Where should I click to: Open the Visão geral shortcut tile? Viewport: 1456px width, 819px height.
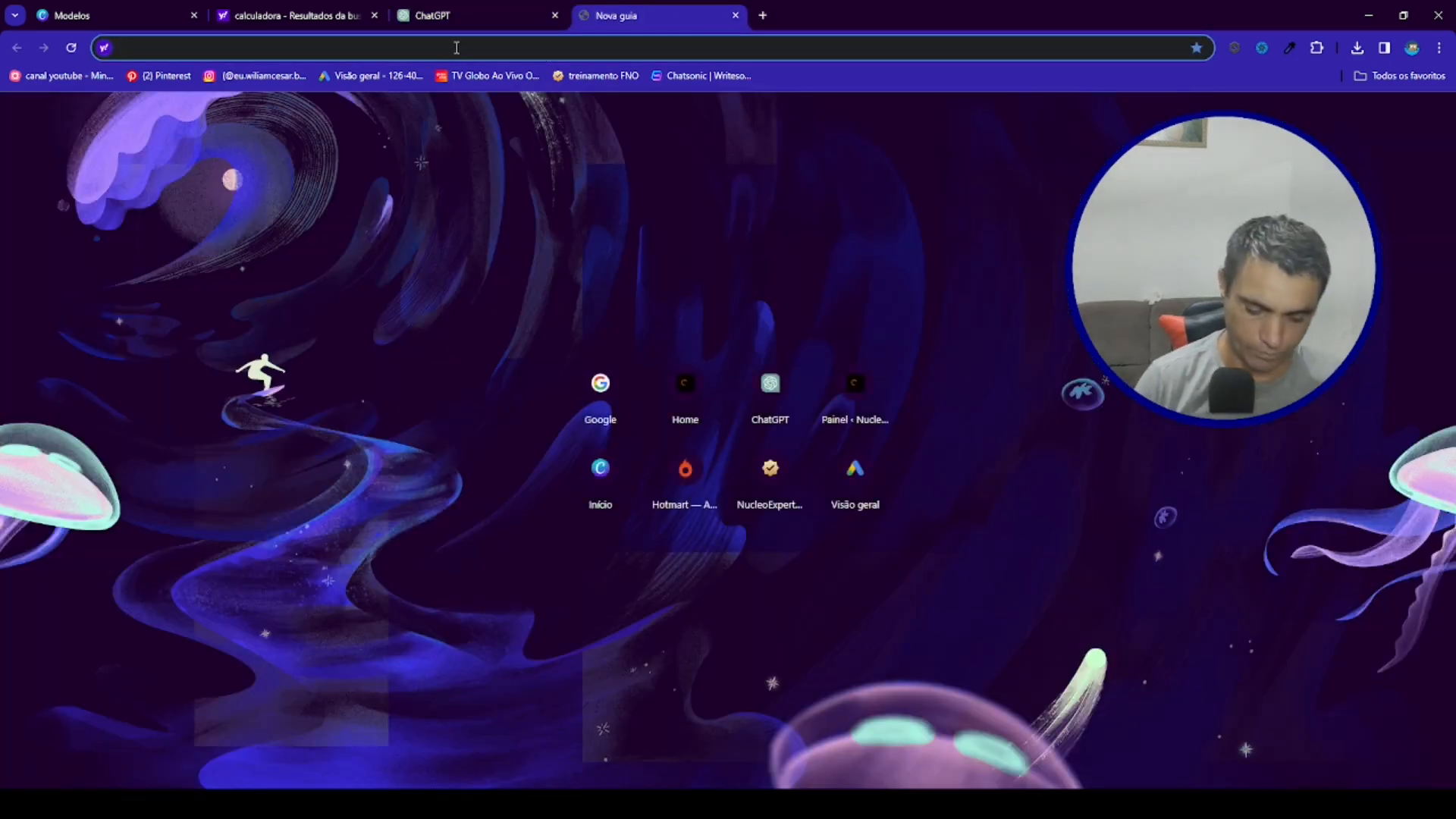coord(855,483)
